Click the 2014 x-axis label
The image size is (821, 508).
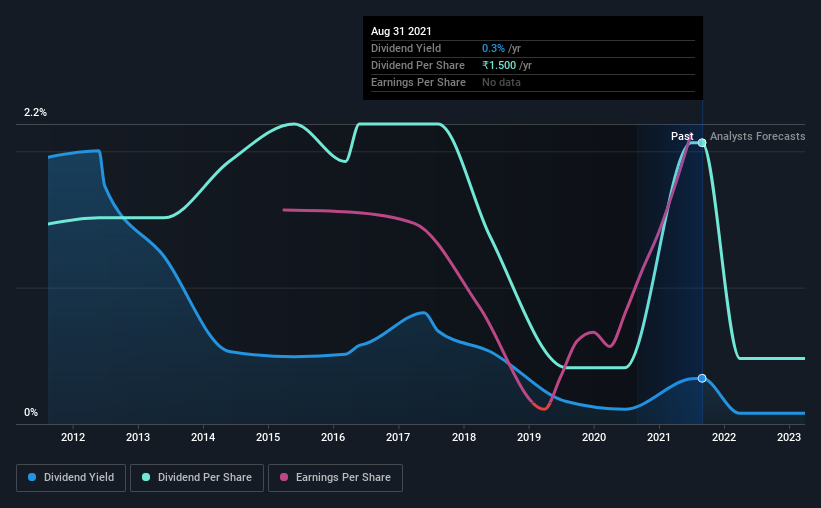(x=203, y=437)
